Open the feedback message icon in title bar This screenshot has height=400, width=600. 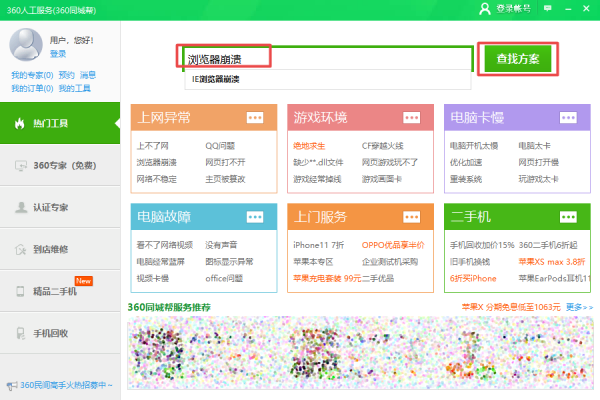[548, 8]
